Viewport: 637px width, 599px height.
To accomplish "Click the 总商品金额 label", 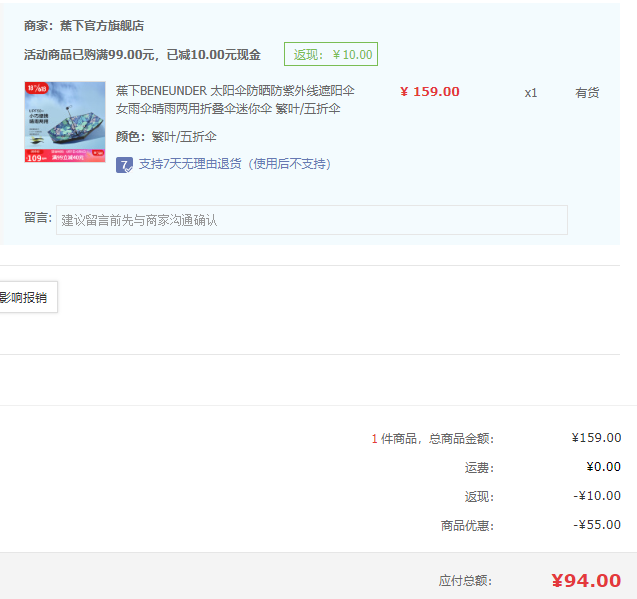I will [461, 438].
